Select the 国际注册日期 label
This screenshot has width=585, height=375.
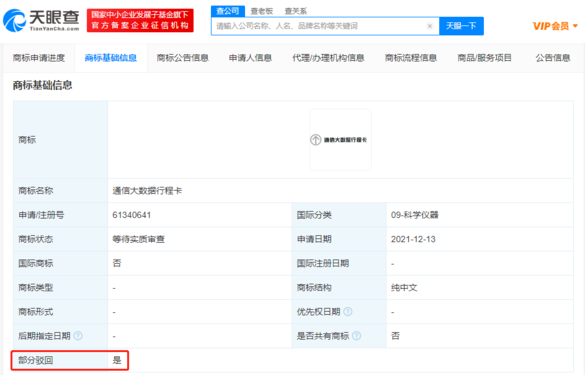[323, 263]
